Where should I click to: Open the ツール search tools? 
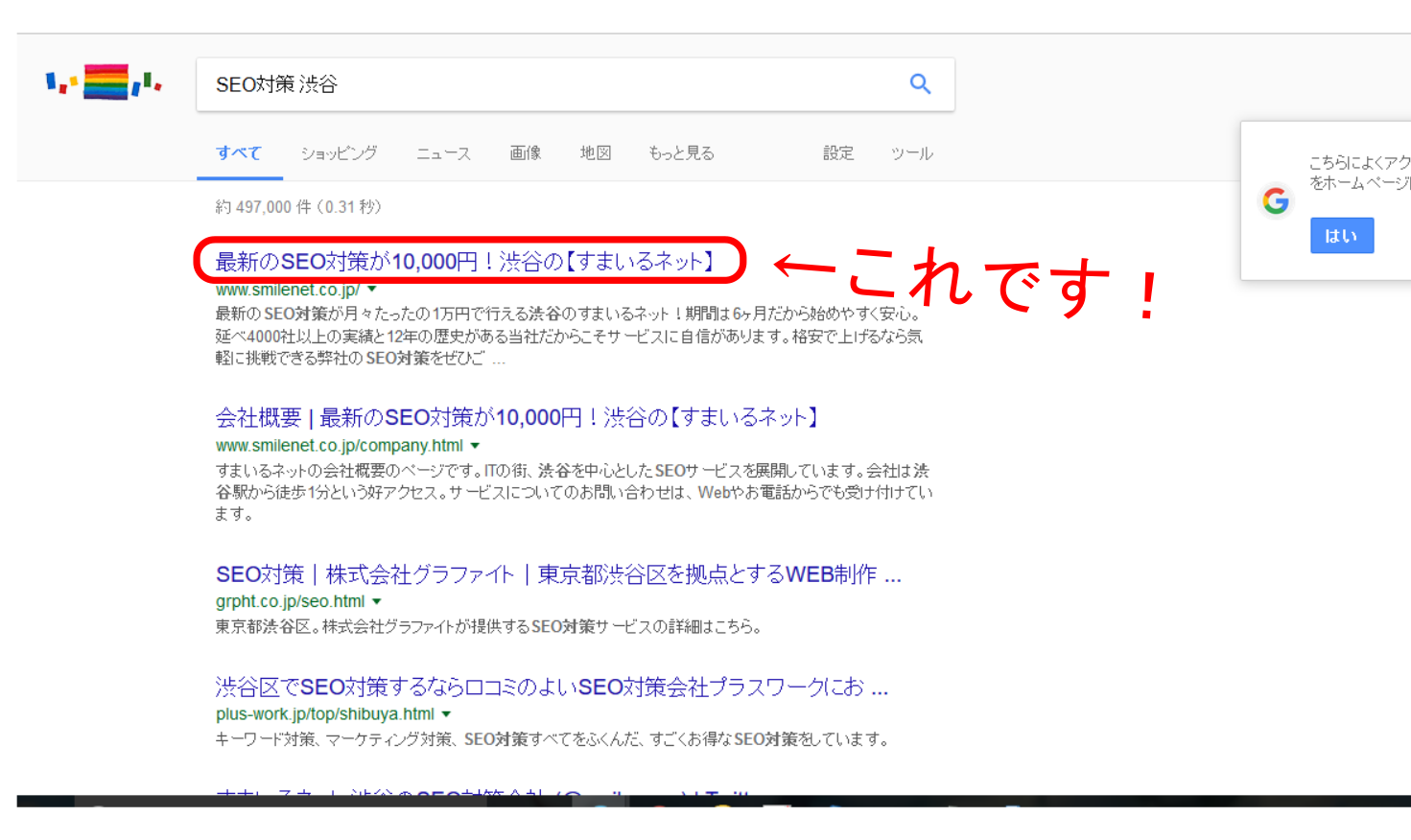(911, 153)
